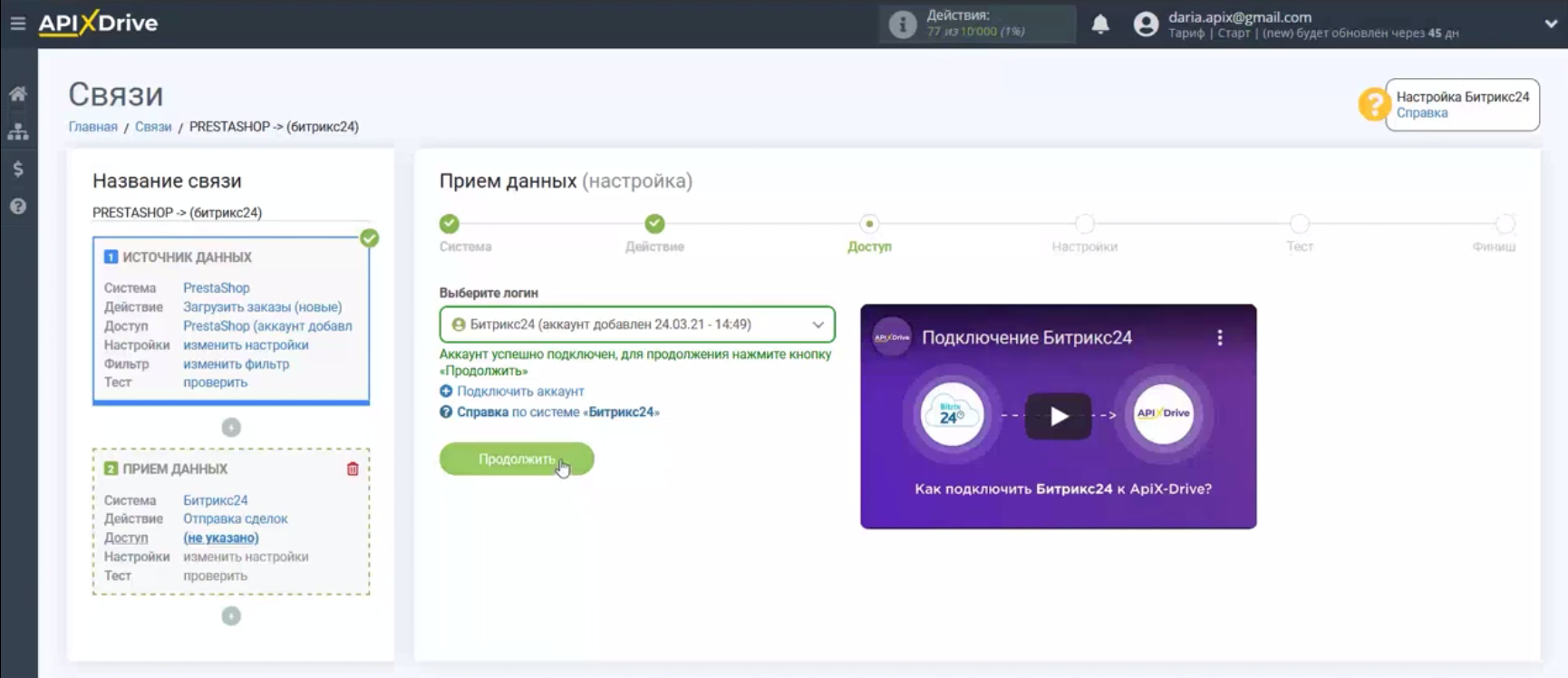Click plus icon below receiver block

(x=231, y=615)
